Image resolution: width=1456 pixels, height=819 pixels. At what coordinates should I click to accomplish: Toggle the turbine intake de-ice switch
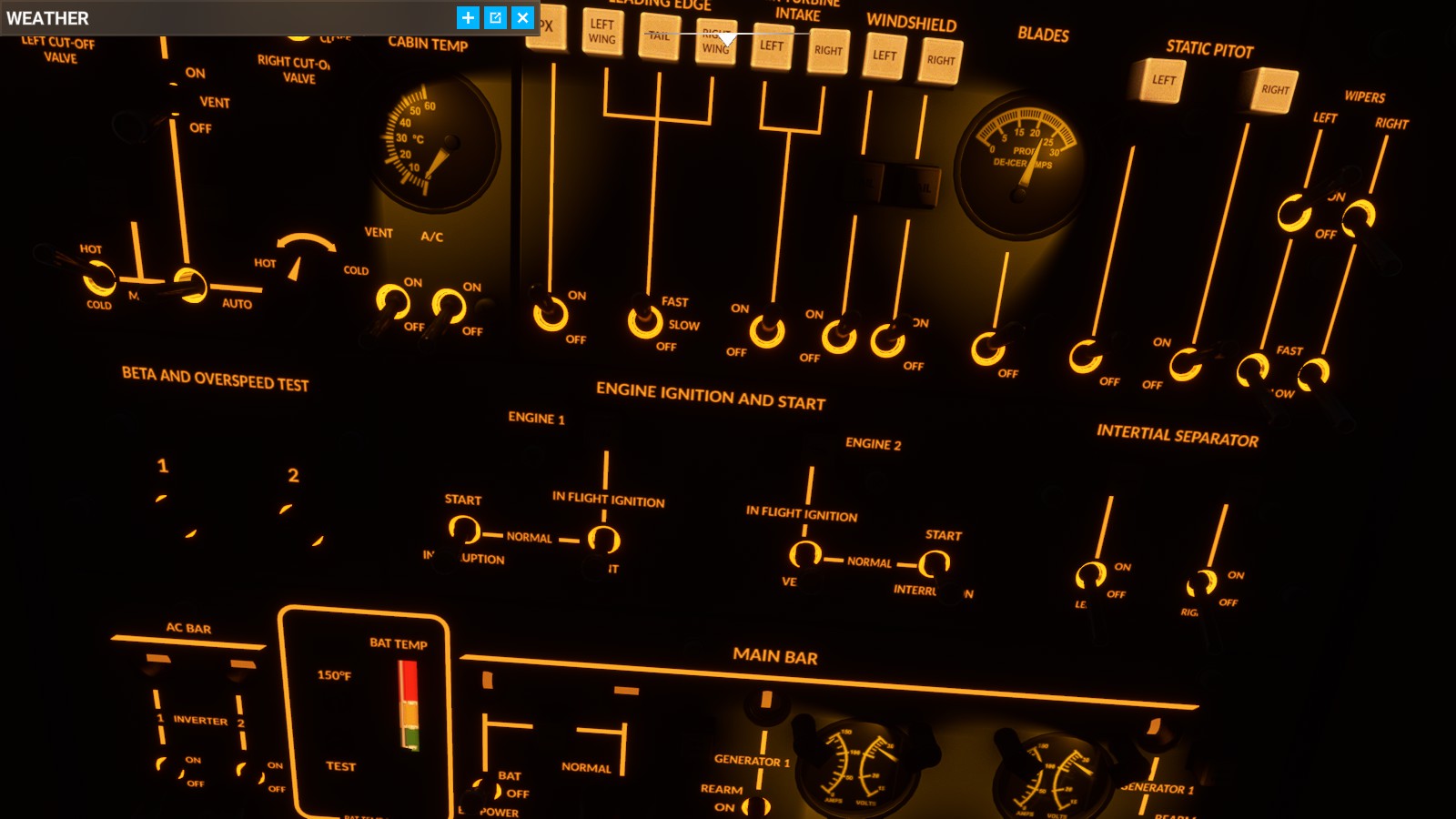pyautogui.click(x=767, y=329)
